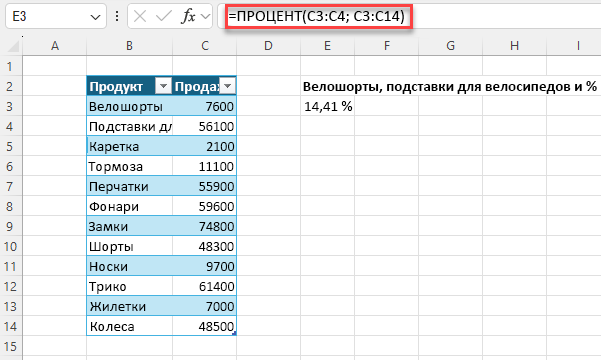
Task: Select column G header
Action: 450,46
